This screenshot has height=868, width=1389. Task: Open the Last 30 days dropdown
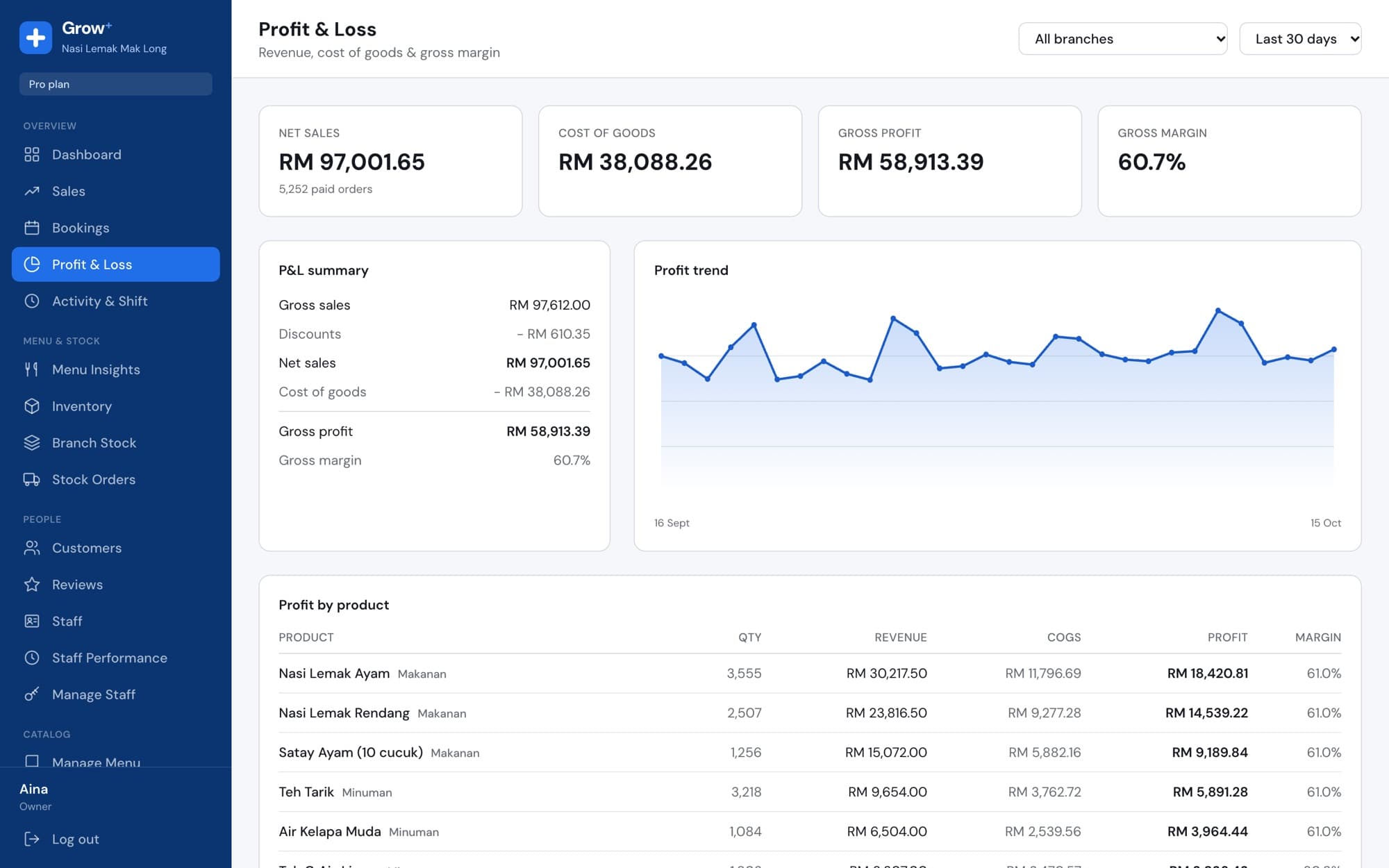1300,39
